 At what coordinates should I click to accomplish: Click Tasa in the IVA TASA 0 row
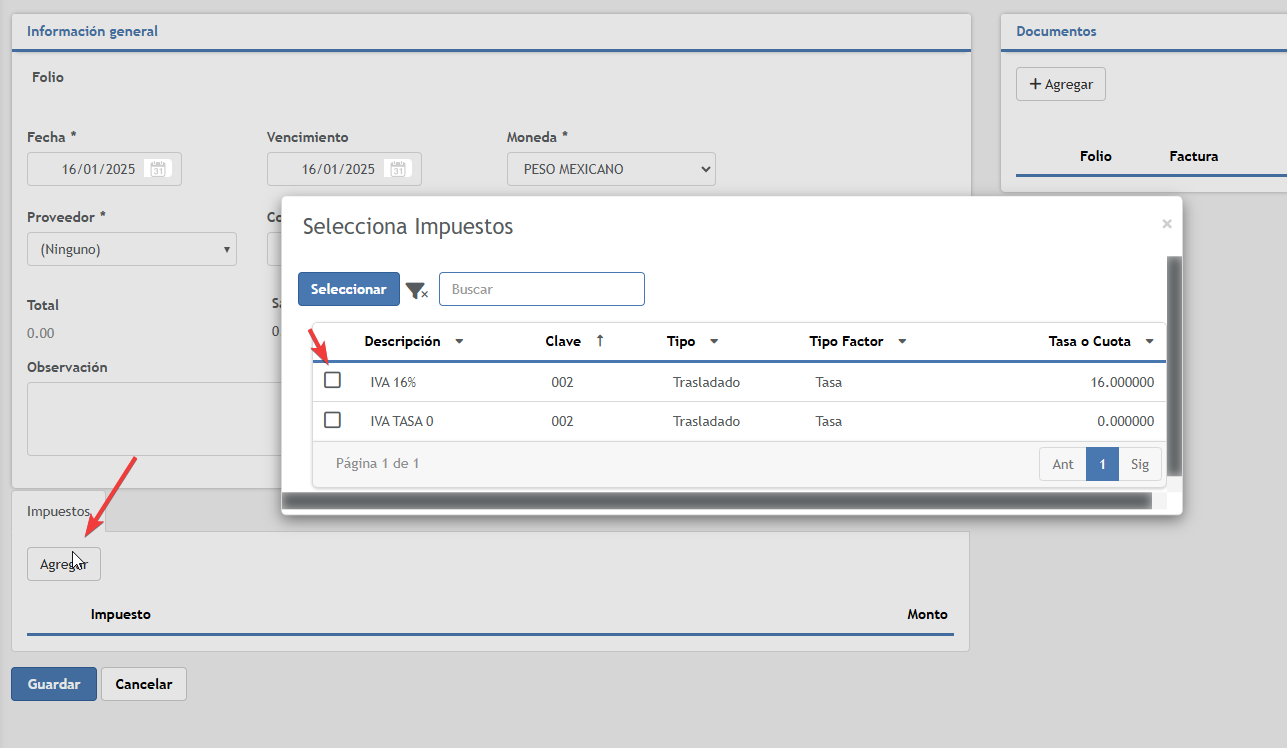click(x=828, y=421)
